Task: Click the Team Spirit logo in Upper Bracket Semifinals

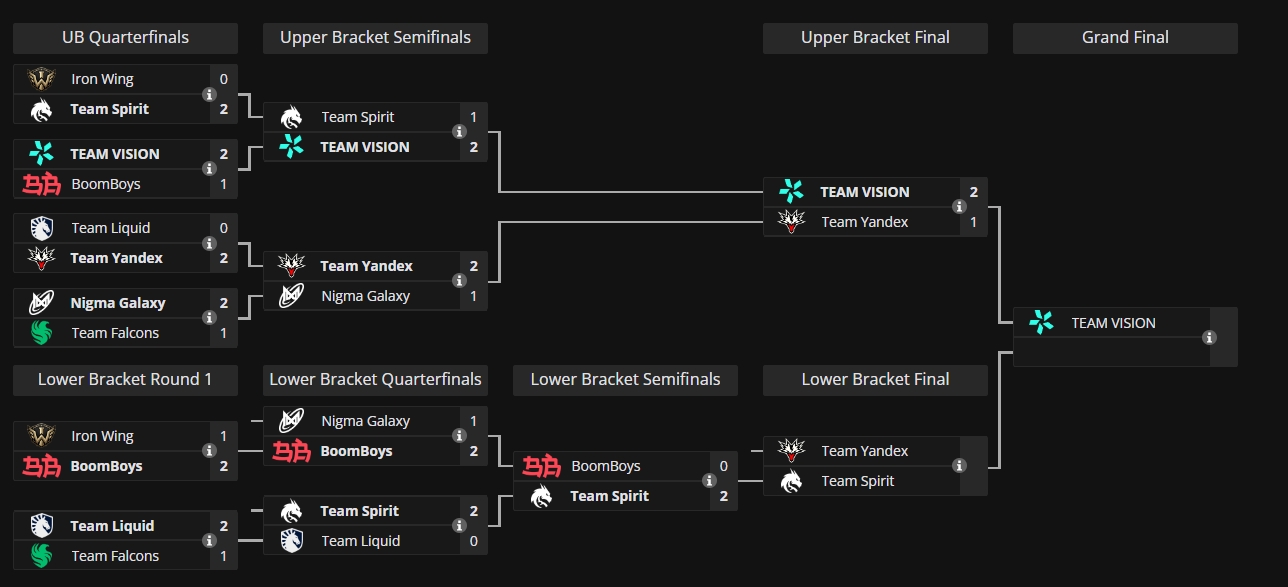Action: click(x=291, y=117)
